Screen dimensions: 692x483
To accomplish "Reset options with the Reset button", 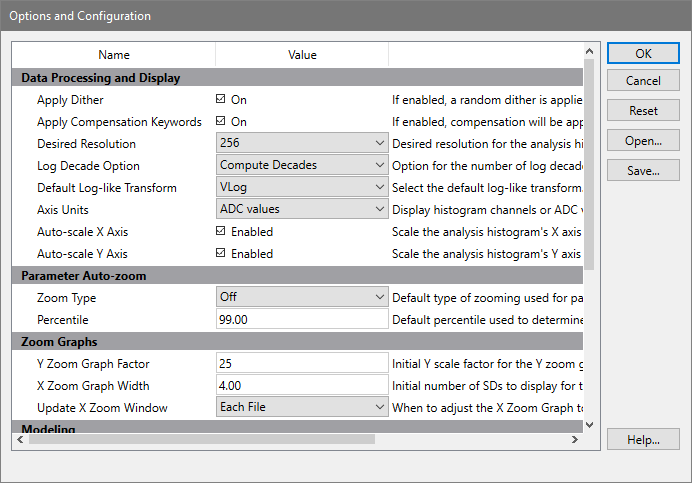I will 643,111.
